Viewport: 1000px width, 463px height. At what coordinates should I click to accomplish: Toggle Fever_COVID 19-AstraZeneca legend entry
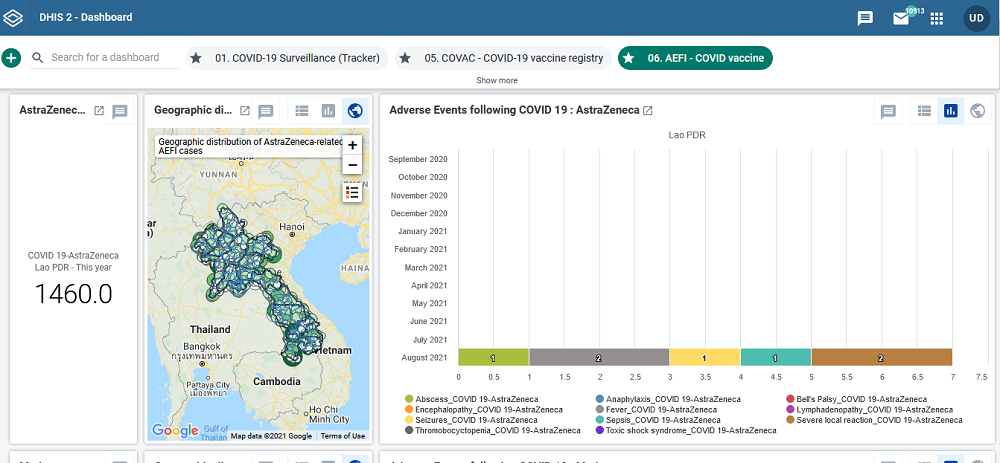656,409
